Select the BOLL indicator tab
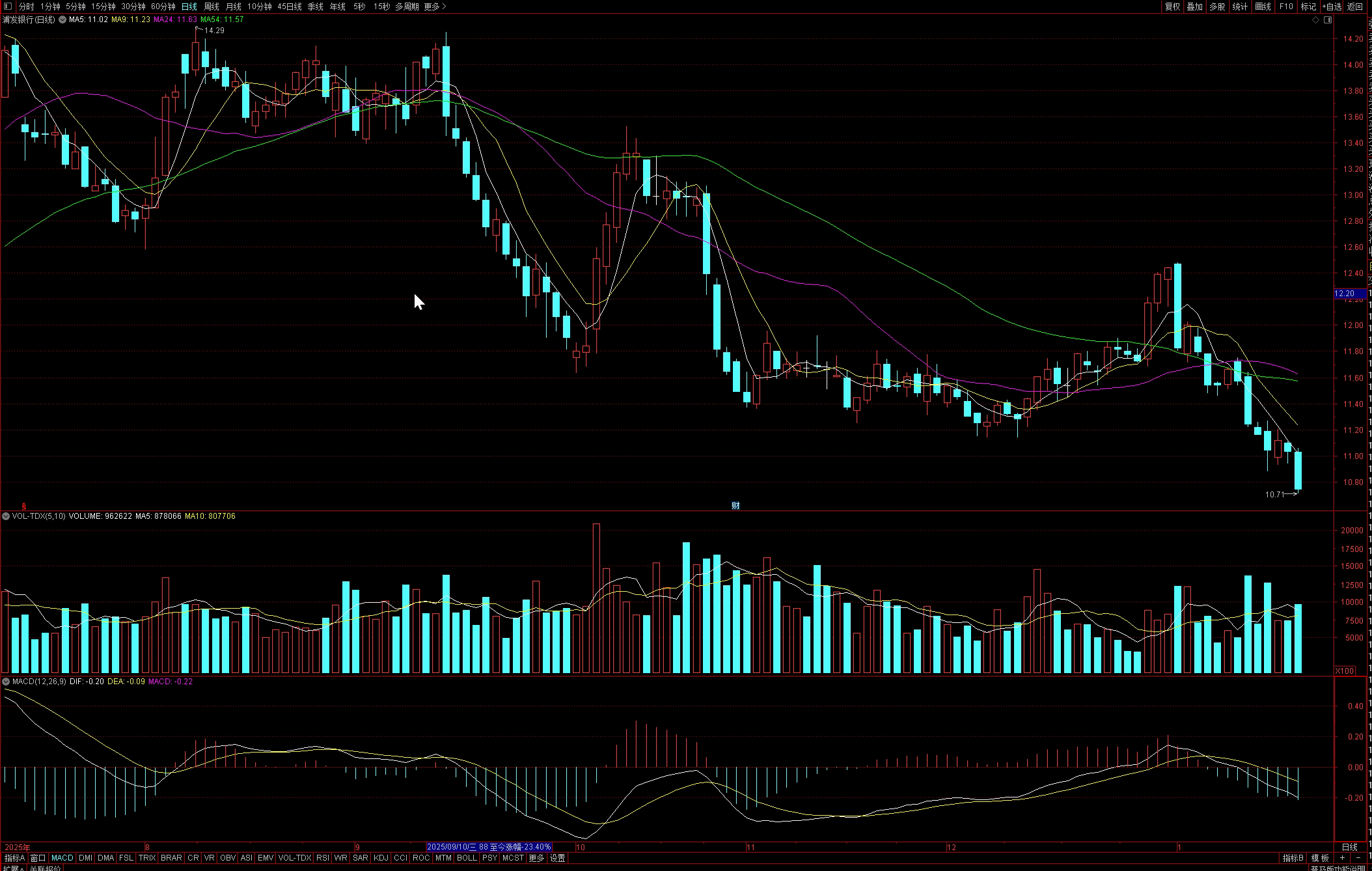Image resolution: width=1372 pixels, height=871 pixels. point(466,858)
